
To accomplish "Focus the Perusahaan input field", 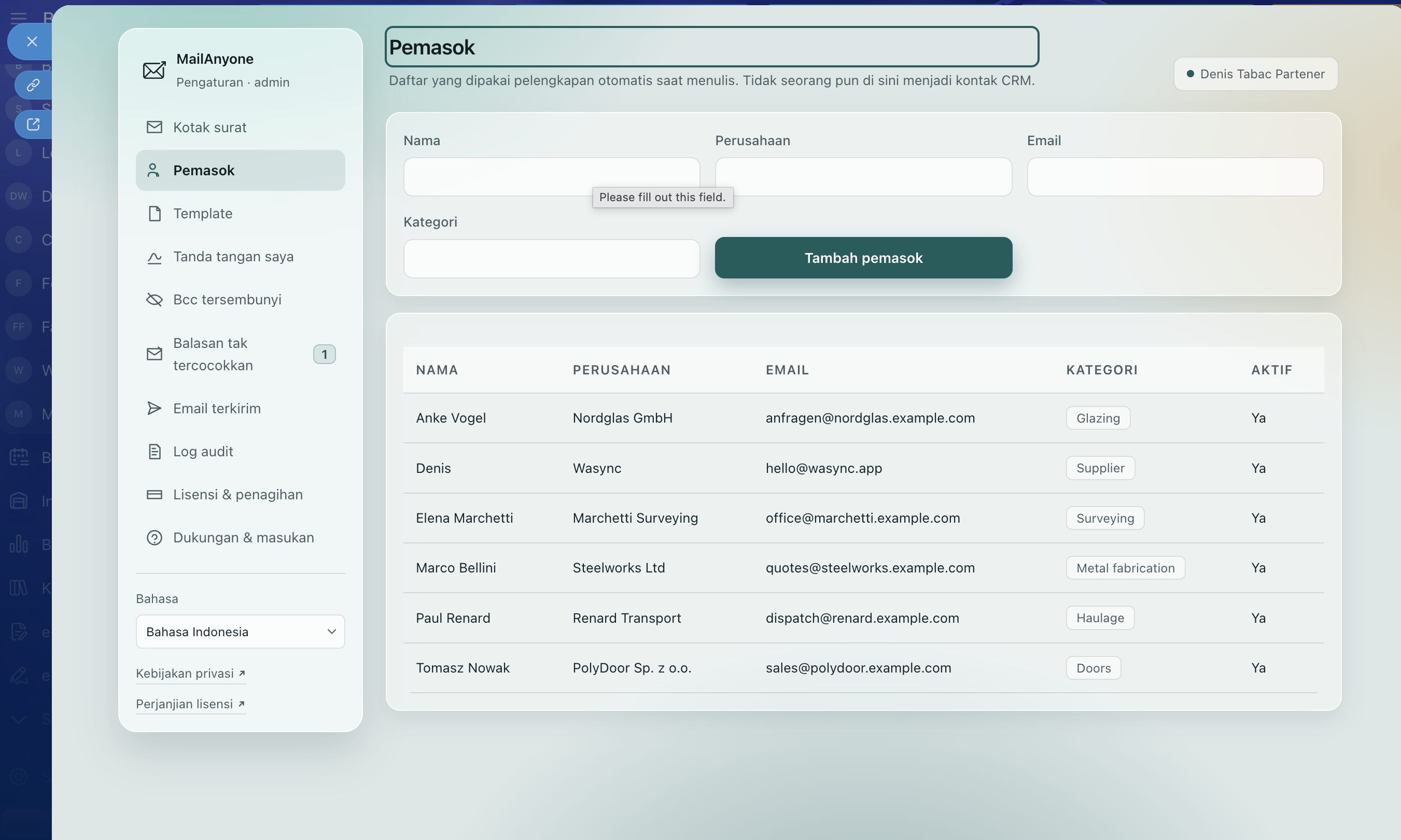I will [863, 177].
